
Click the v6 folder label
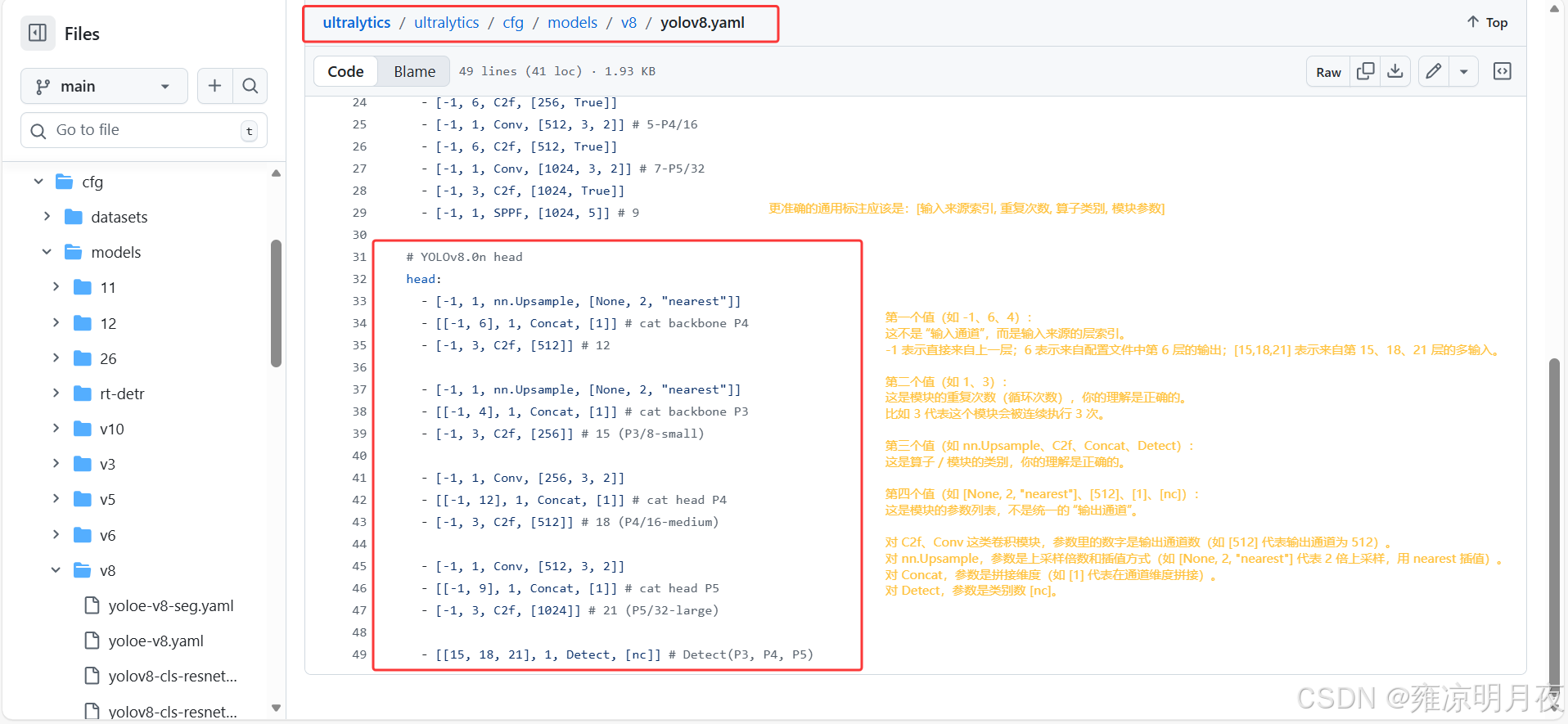coord(108,535)
